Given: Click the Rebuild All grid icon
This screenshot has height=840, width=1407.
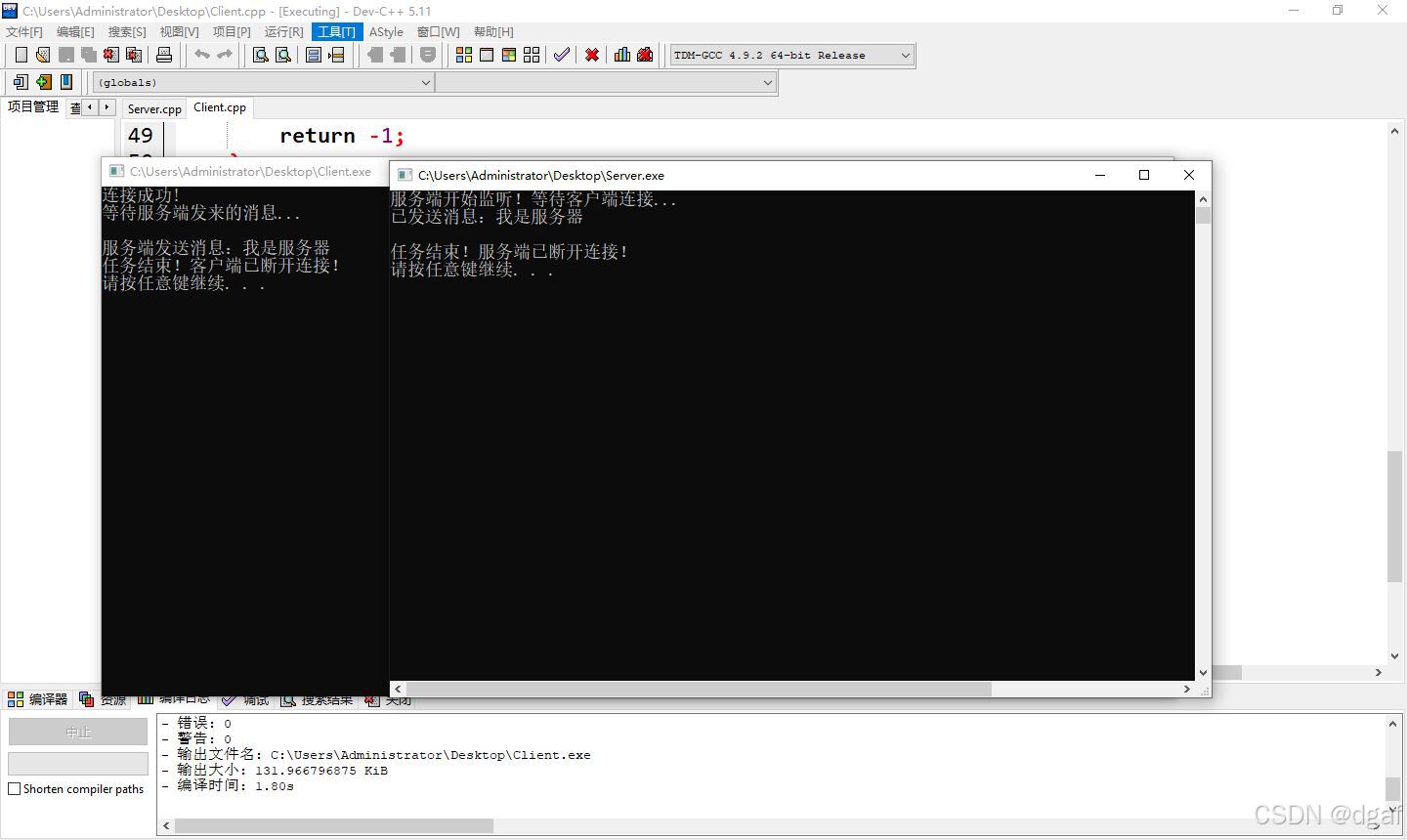Looking at the screenshot, I should [x=532, y=55].
